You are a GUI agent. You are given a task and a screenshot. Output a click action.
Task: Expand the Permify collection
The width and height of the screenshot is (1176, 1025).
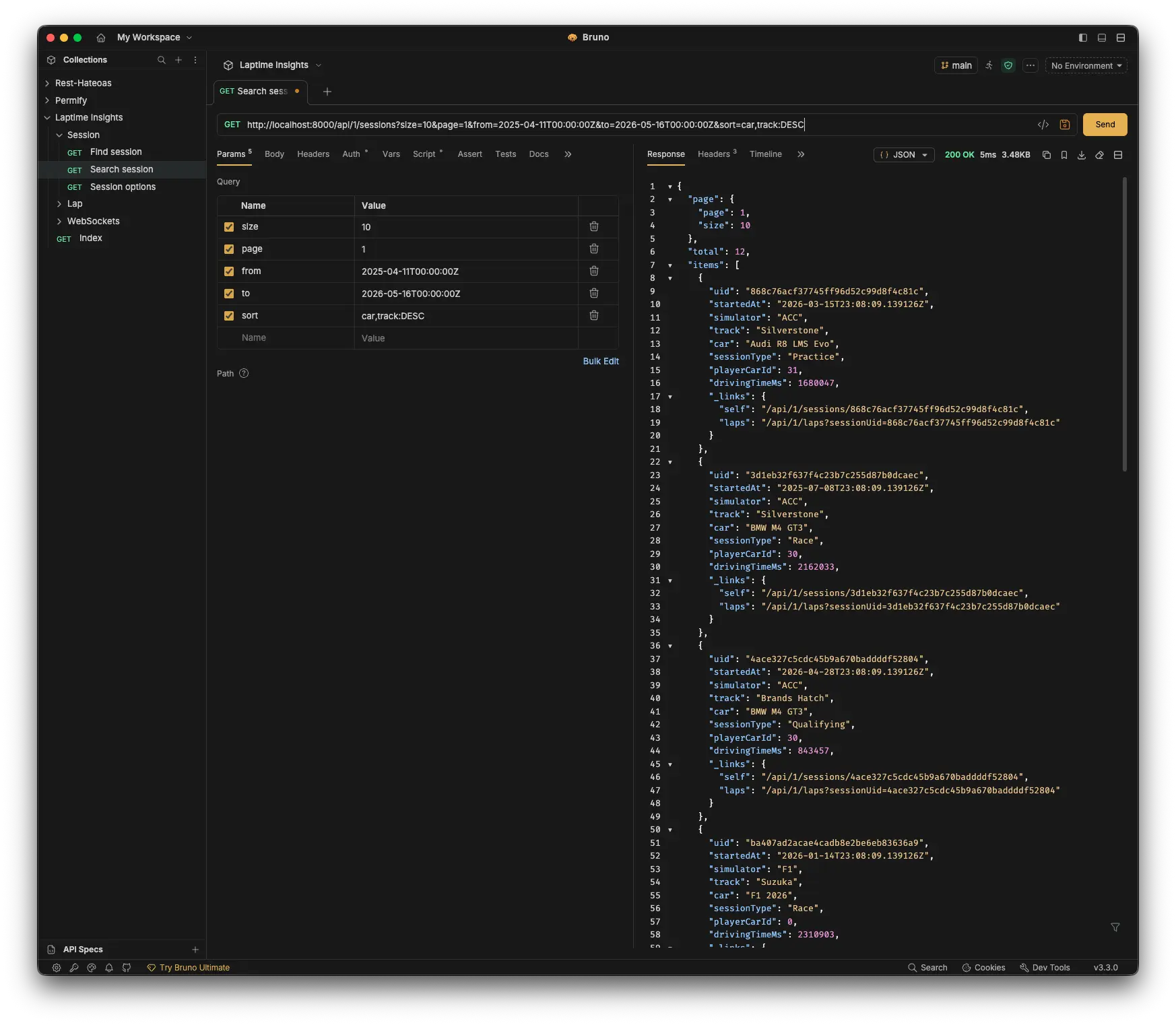(47, 100)
